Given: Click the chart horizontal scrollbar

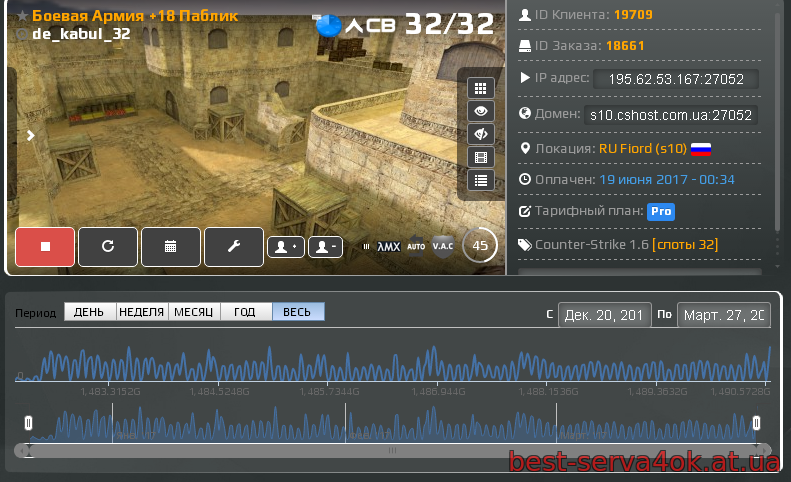Looking at the screenshot, I should pyautogui.click(x=392, y=450).
